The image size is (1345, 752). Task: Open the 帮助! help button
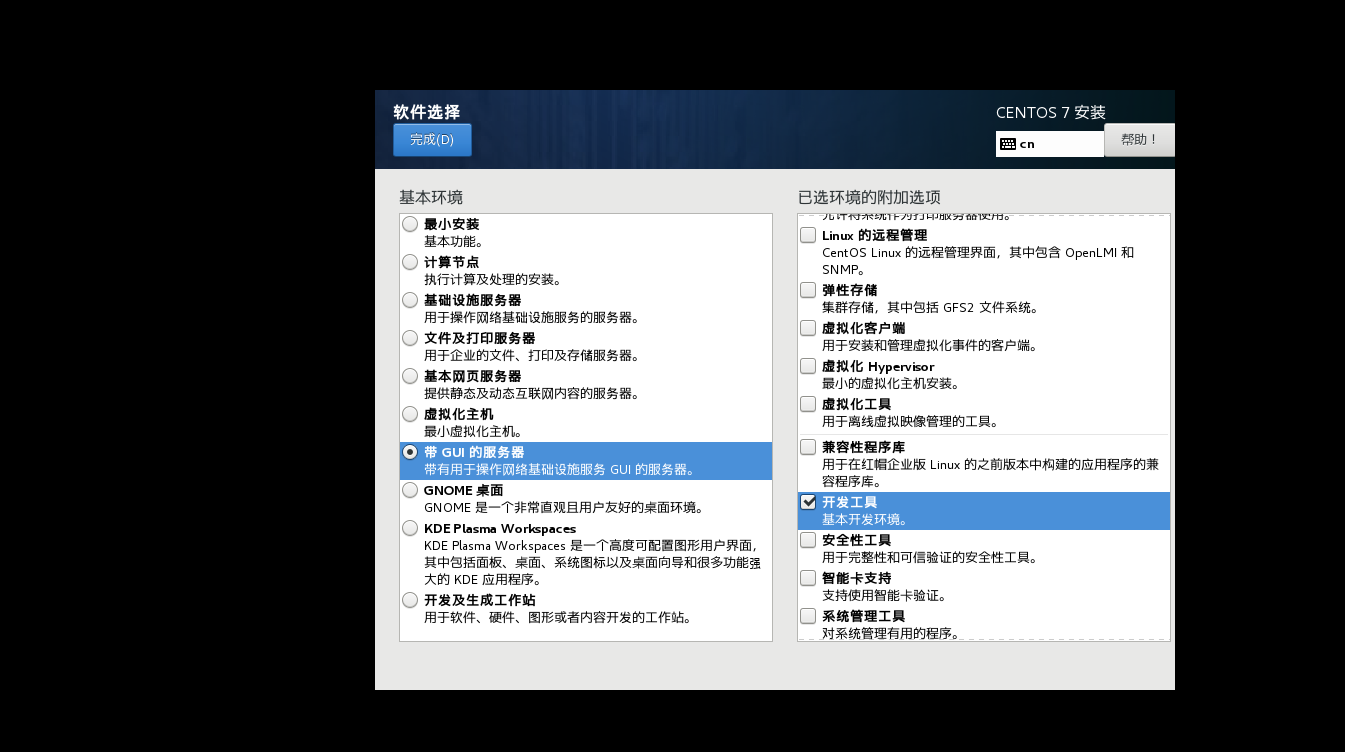1139,140
